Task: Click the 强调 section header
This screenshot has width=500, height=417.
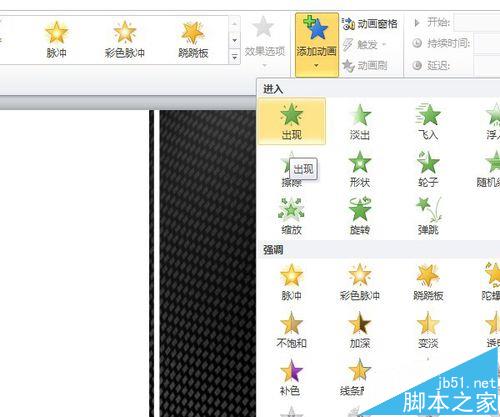Action: tap(273, 250)
